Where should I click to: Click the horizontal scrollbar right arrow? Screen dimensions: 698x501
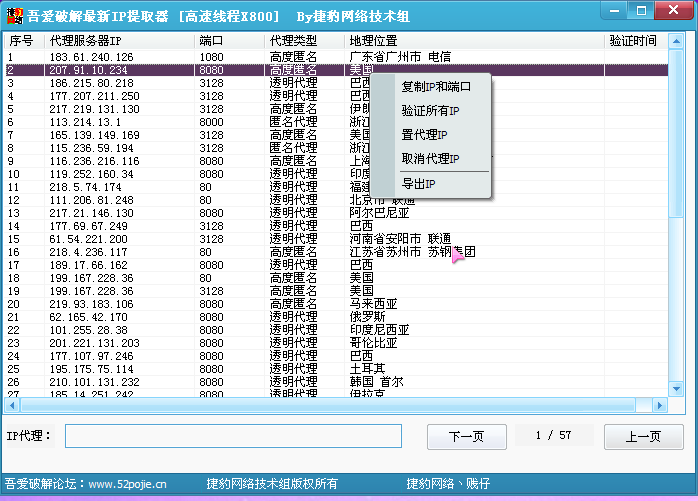[660, 405]
